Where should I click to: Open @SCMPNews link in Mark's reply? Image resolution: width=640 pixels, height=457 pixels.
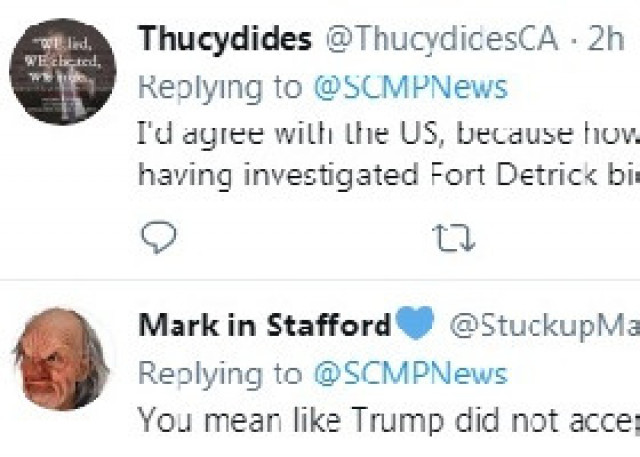tap(410, 373)
